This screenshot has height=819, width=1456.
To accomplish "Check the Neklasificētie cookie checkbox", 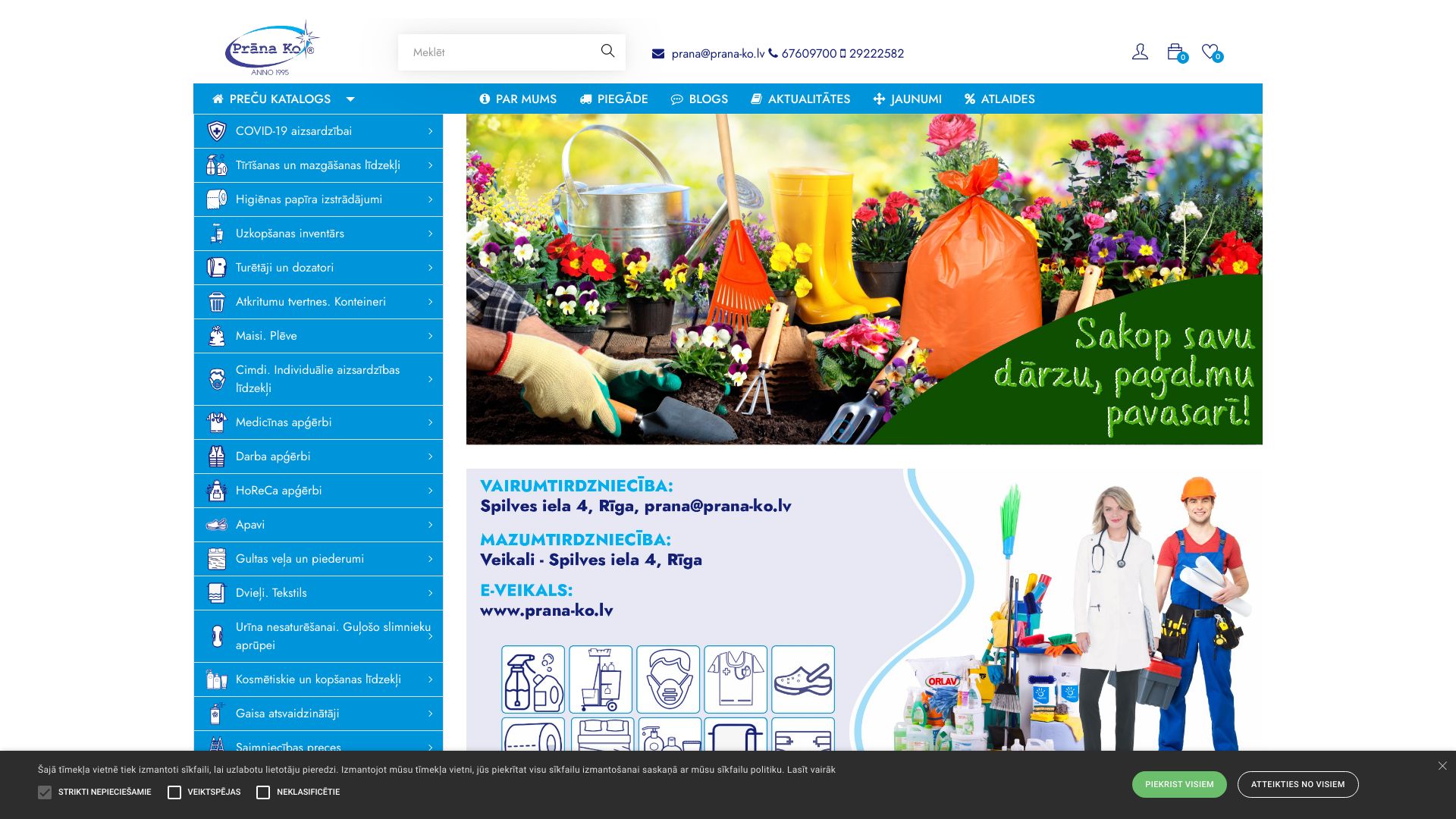I will (x=263, y=792).
